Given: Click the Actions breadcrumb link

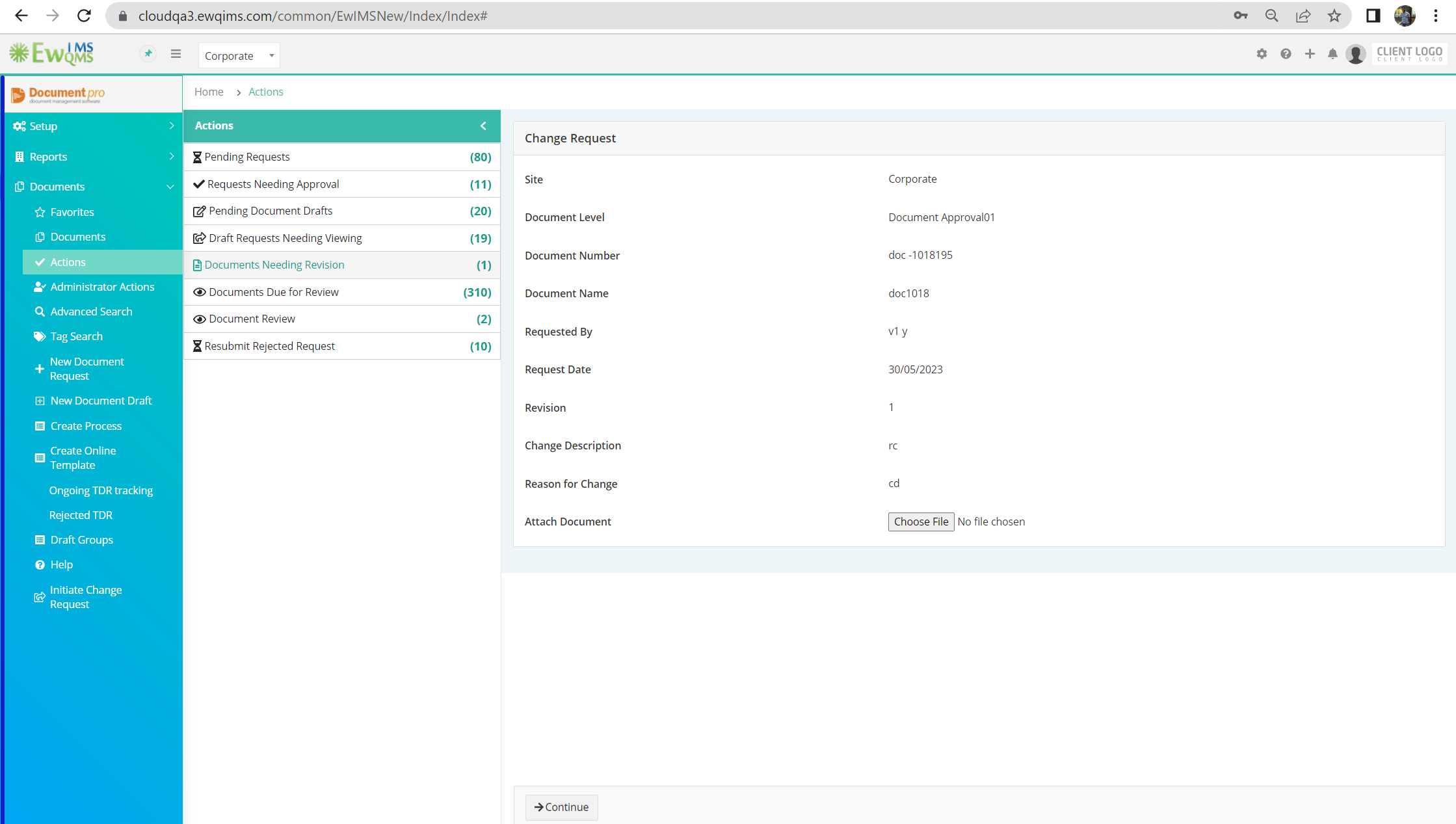Looking at the screenshot, I should (x=266, y=92).
